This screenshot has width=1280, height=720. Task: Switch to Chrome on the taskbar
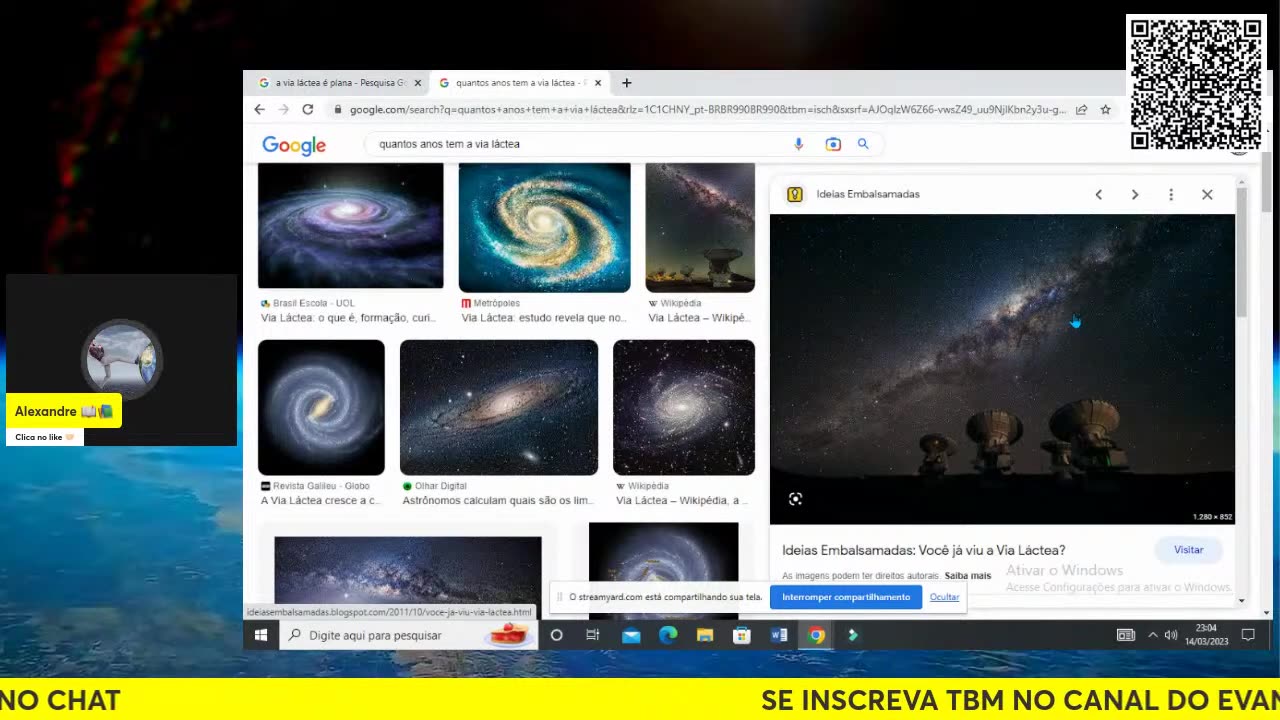(816, 635)
